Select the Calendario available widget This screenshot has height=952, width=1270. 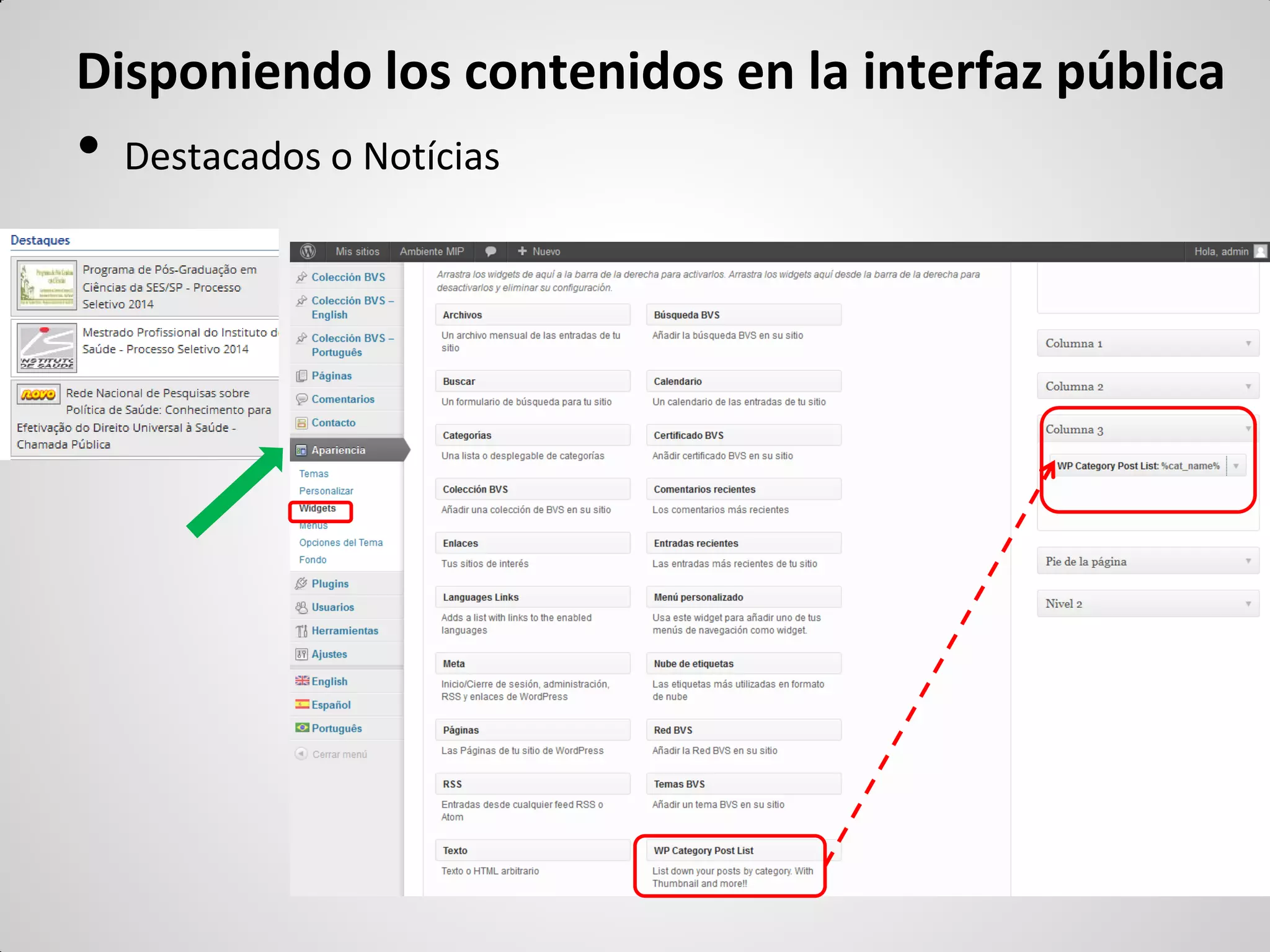pyautogui.click(x=744, y=381)
